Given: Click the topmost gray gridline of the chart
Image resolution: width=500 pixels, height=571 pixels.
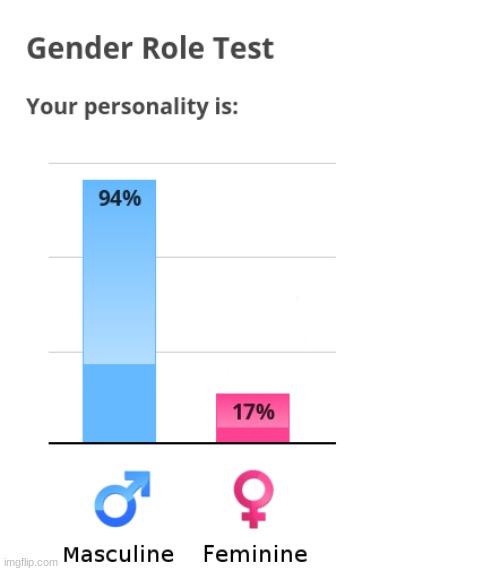Looking at the screenshot, I should pos(192,164).
